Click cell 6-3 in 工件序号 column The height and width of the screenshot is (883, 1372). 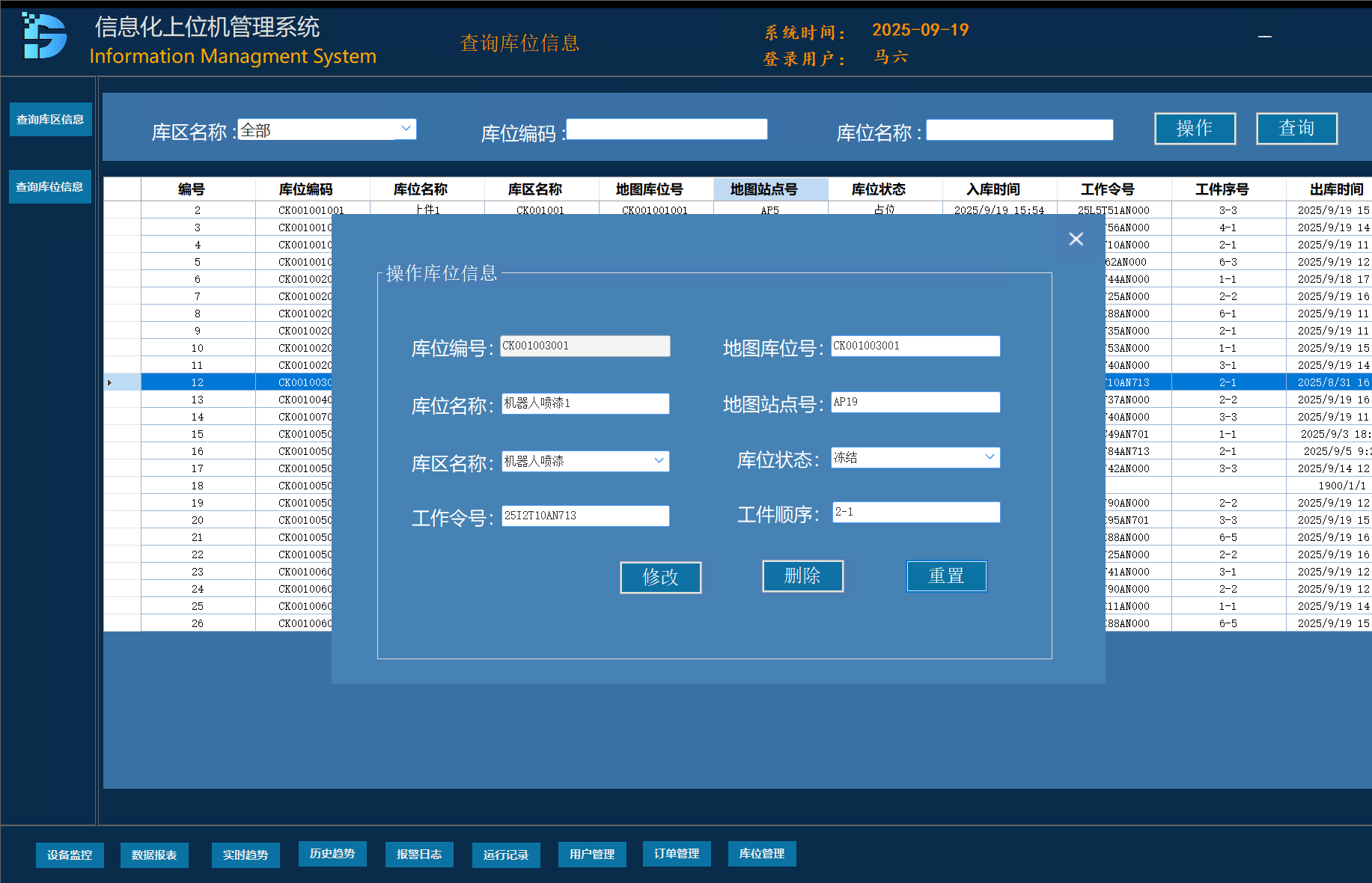[x=1228, y=262]
